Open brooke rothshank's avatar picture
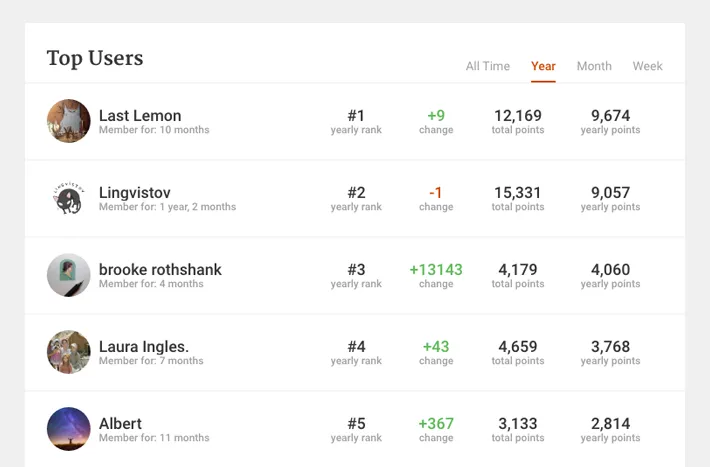 pos(68,275)
